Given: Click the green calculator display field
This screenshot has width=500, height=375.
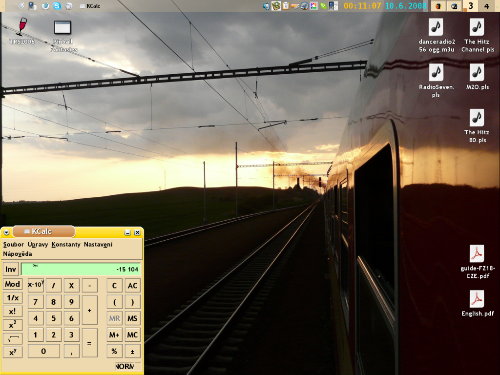Looking at the screenshot, I should (x=81, y=269).
